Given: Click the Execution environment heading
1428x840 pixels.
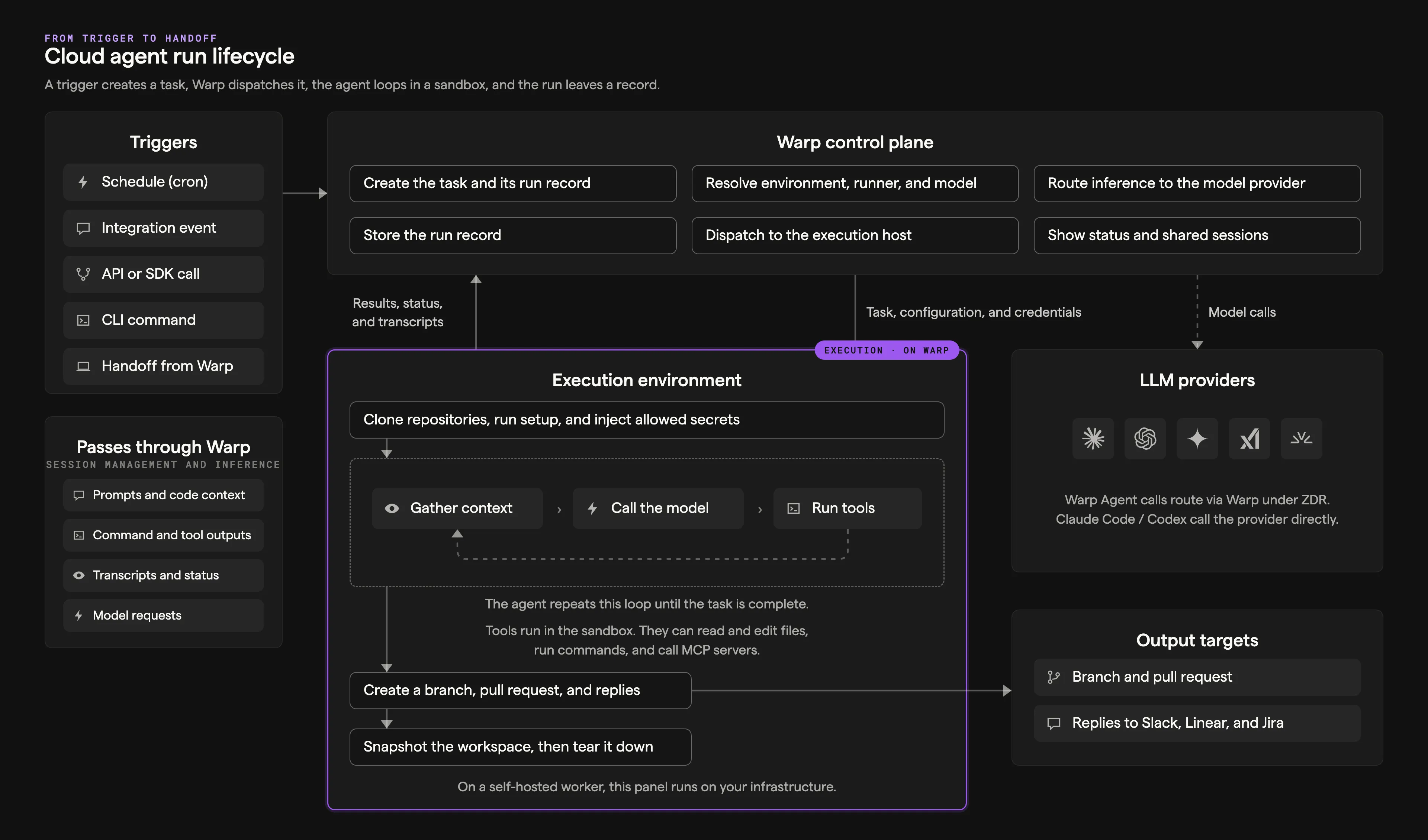Looking at the screenshot, I should (x=647, y=380).
